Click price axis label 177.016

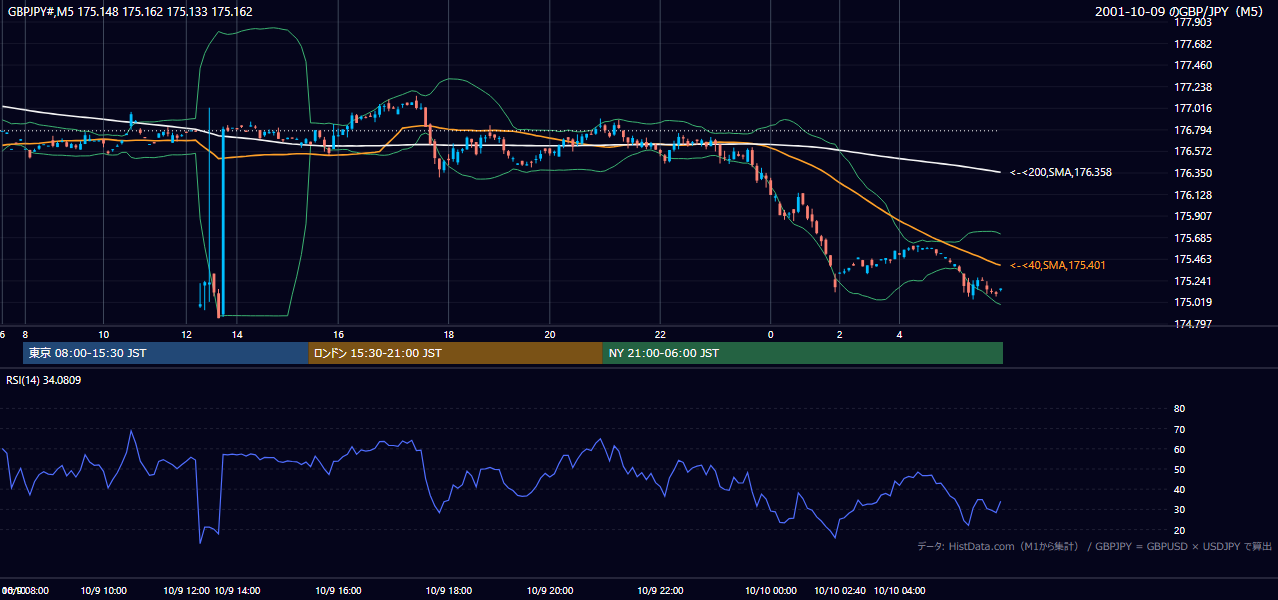click(1193, 108)
